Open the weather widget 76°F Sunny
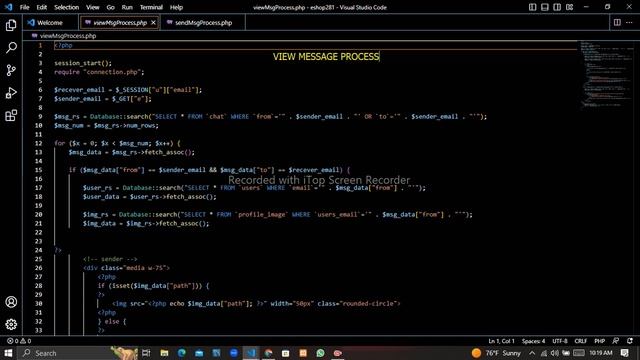 pos(496,353)
